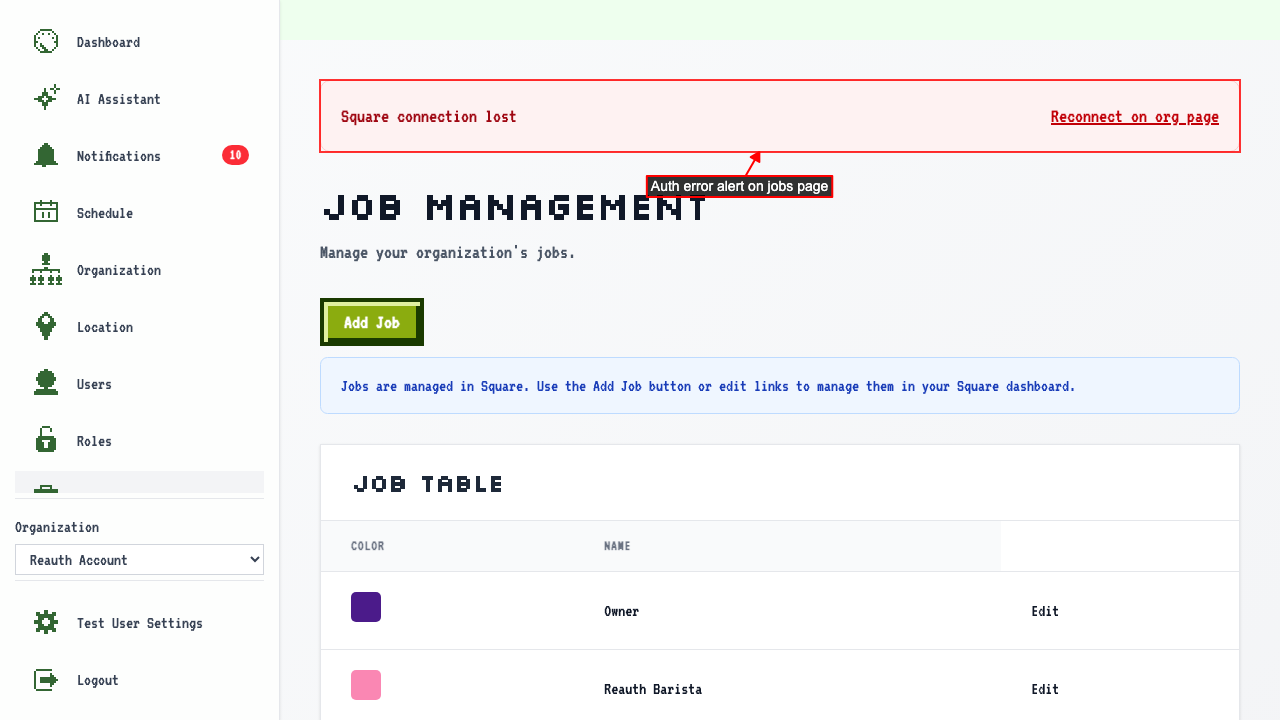Open the AI Assistant menu item
The width and height of the screenshot is (1280, 720).
pos(139,99)
